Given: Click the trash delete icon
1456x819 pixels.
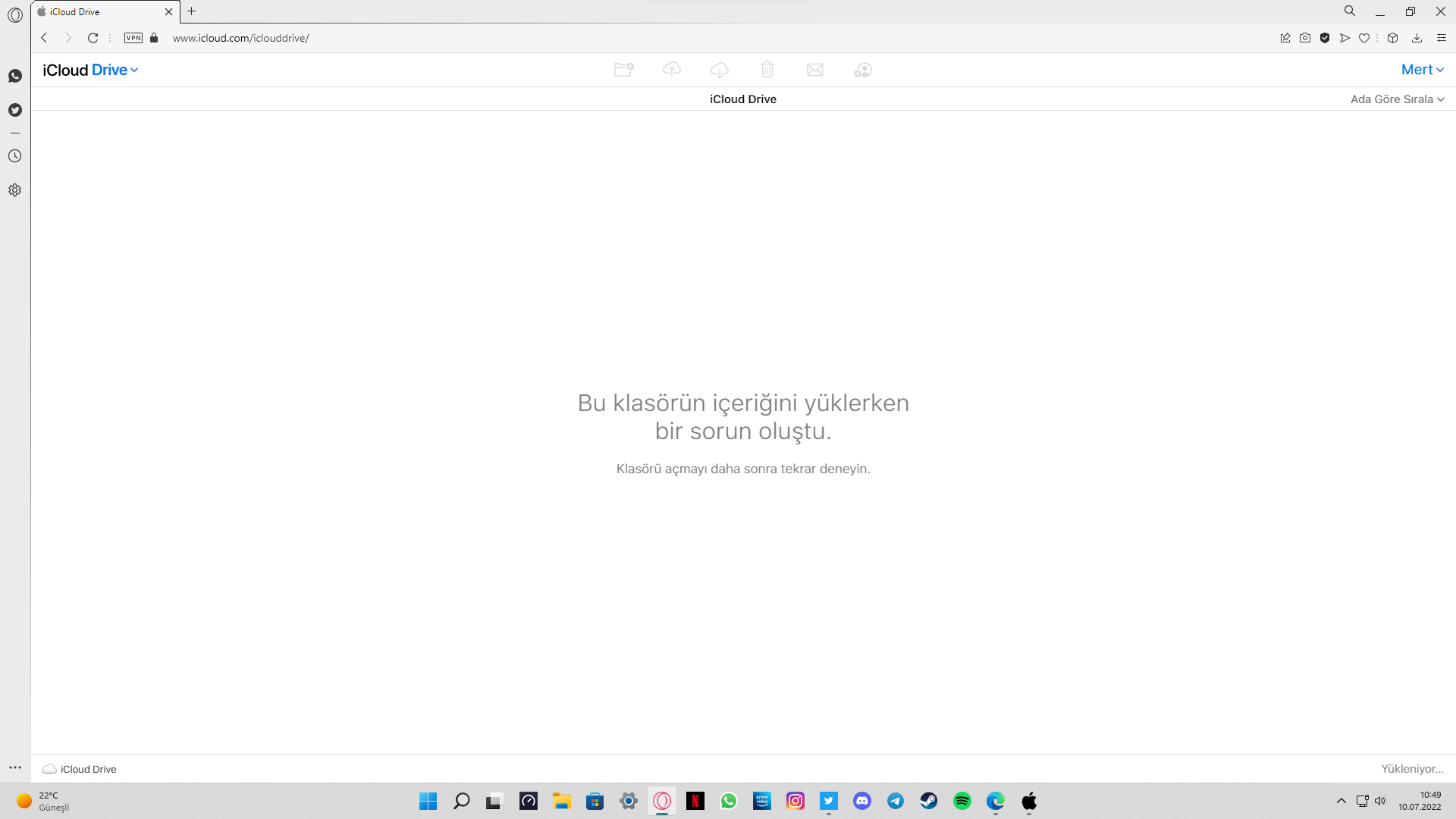Looking at the screenshot, I should pos(767,70).
